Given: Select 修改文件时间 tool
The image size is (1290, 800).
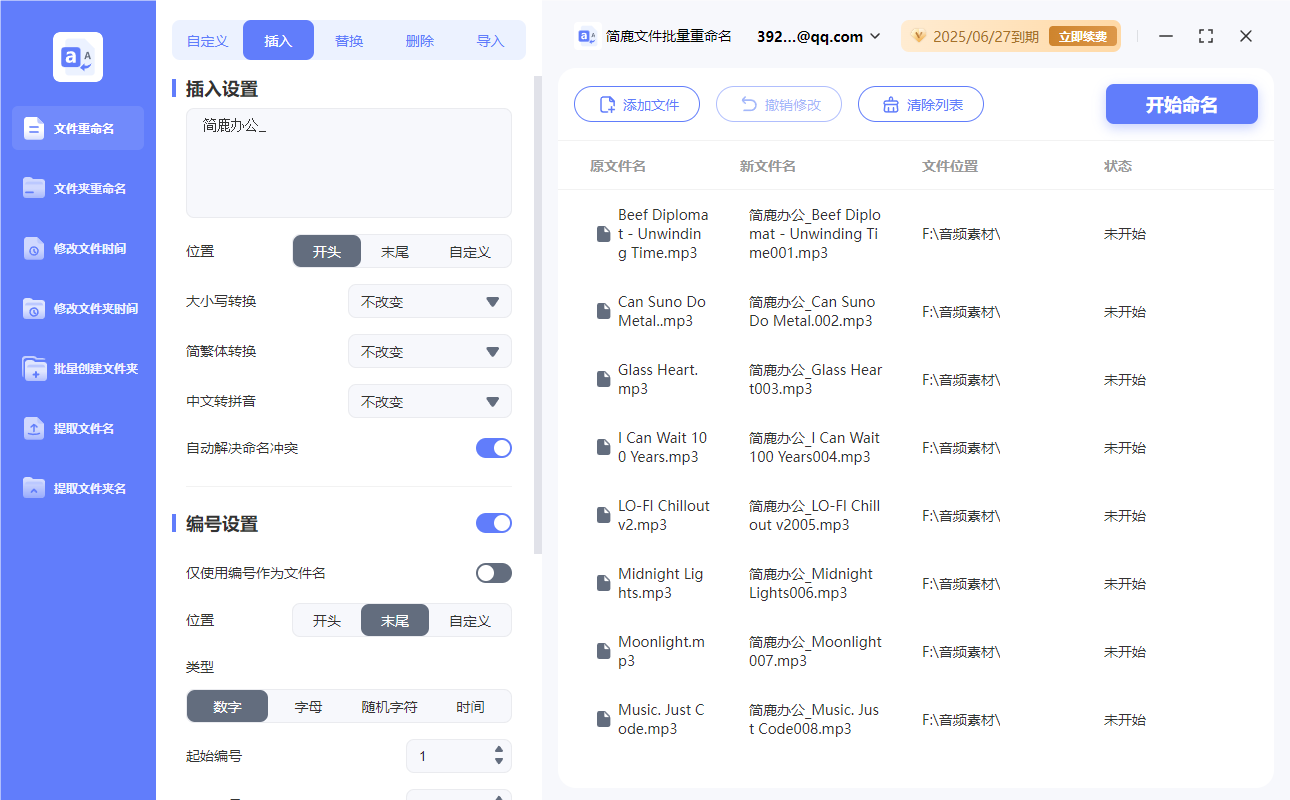Looking at the screenshot, I should click(77, 248).
